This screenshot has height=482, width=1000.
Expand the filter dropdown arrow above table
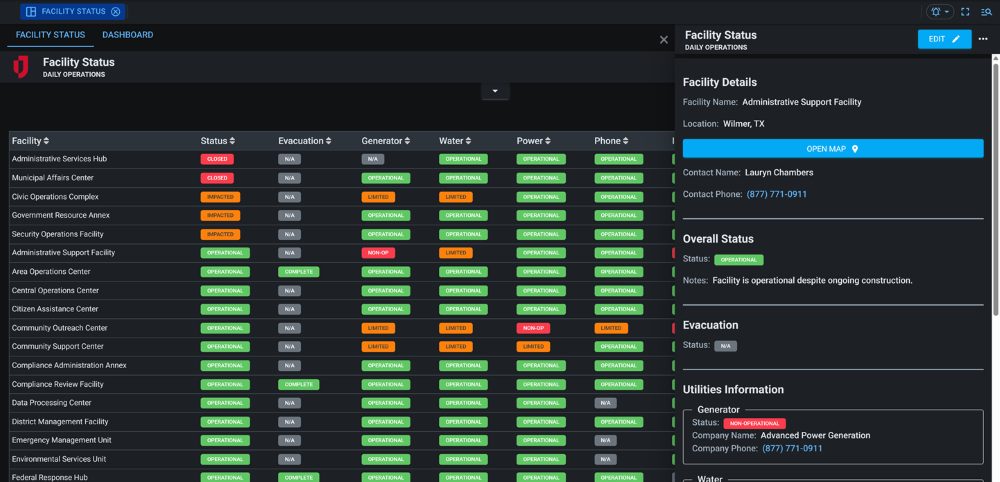tap(495, 91)
